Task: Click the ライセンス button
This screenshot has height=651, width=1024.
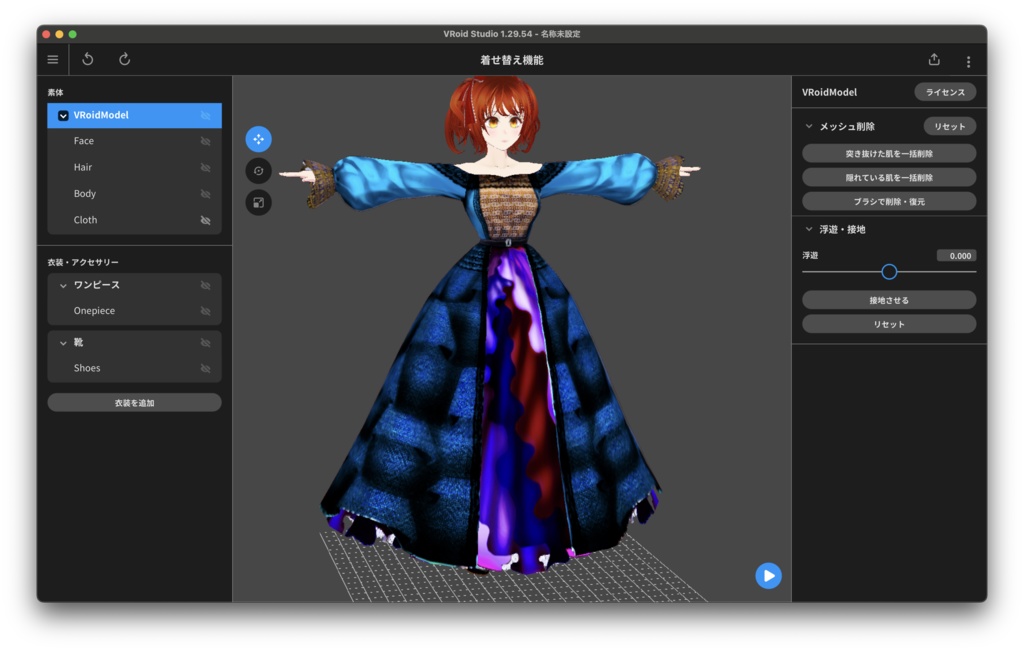Action: pos(945,92)
